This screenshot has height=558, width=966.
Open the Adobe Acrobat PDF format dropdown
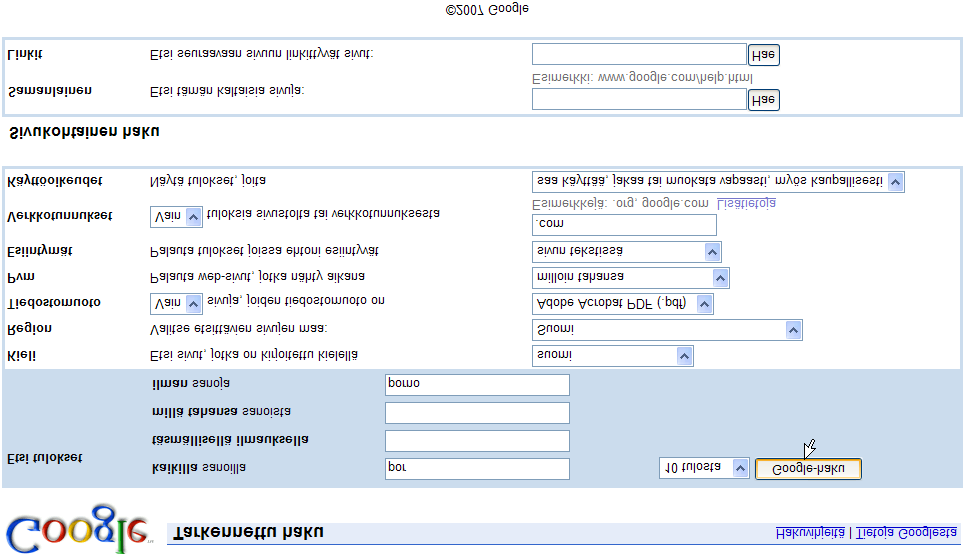(622, 304)
